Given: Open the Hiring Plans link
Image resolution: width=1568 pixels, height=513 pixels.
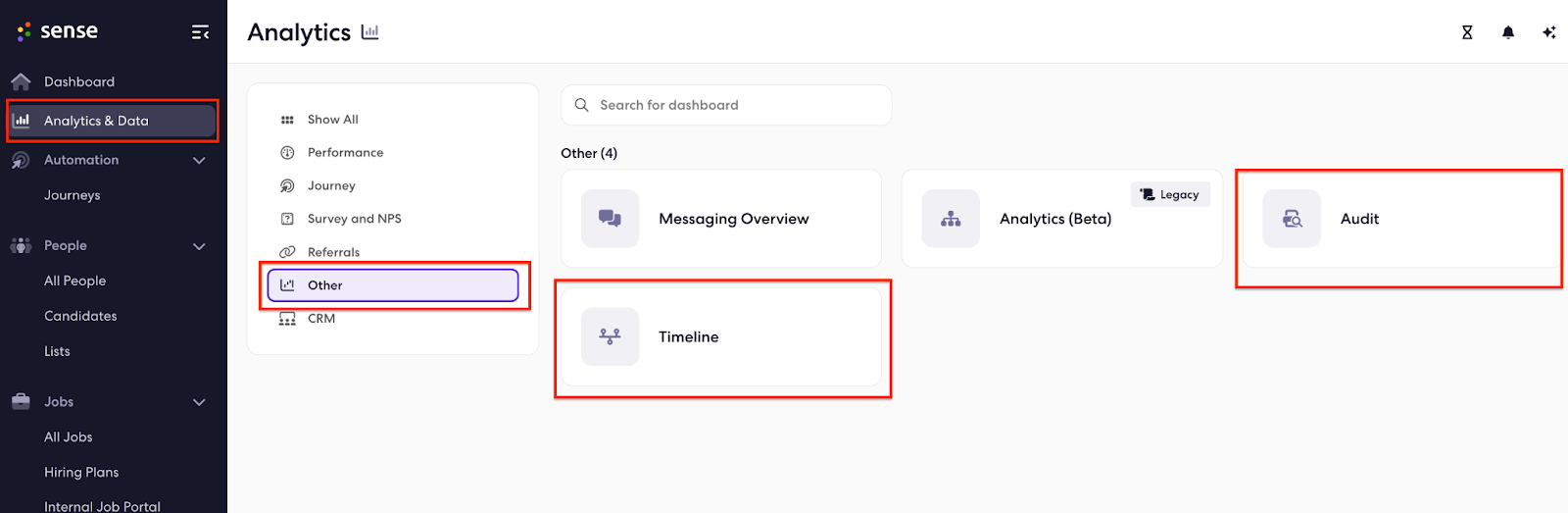Looking at the screenshot, I should [x=81, y=472].
